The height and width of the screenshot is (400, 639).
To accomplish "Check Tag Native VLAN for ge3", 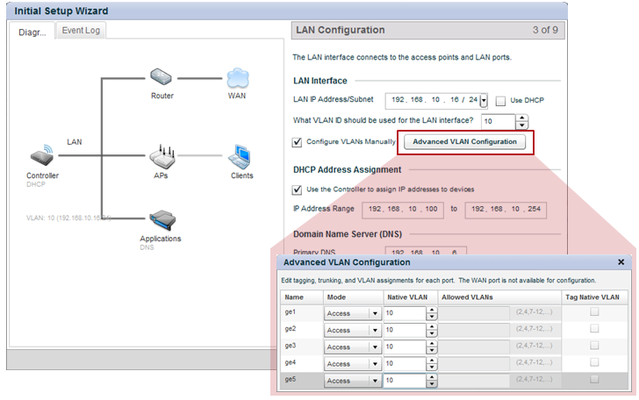I will coord(594,345).
